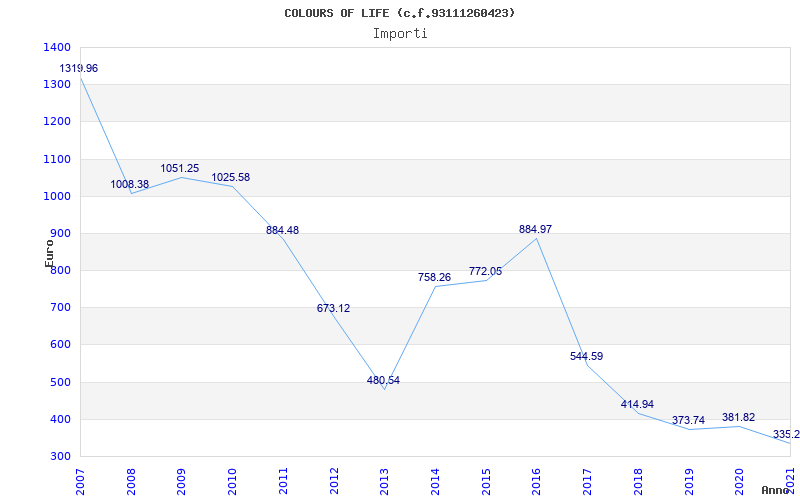Select the 758.26 data label
The width and height of the screenshot is (800, 500).
(x=434, y=277)
